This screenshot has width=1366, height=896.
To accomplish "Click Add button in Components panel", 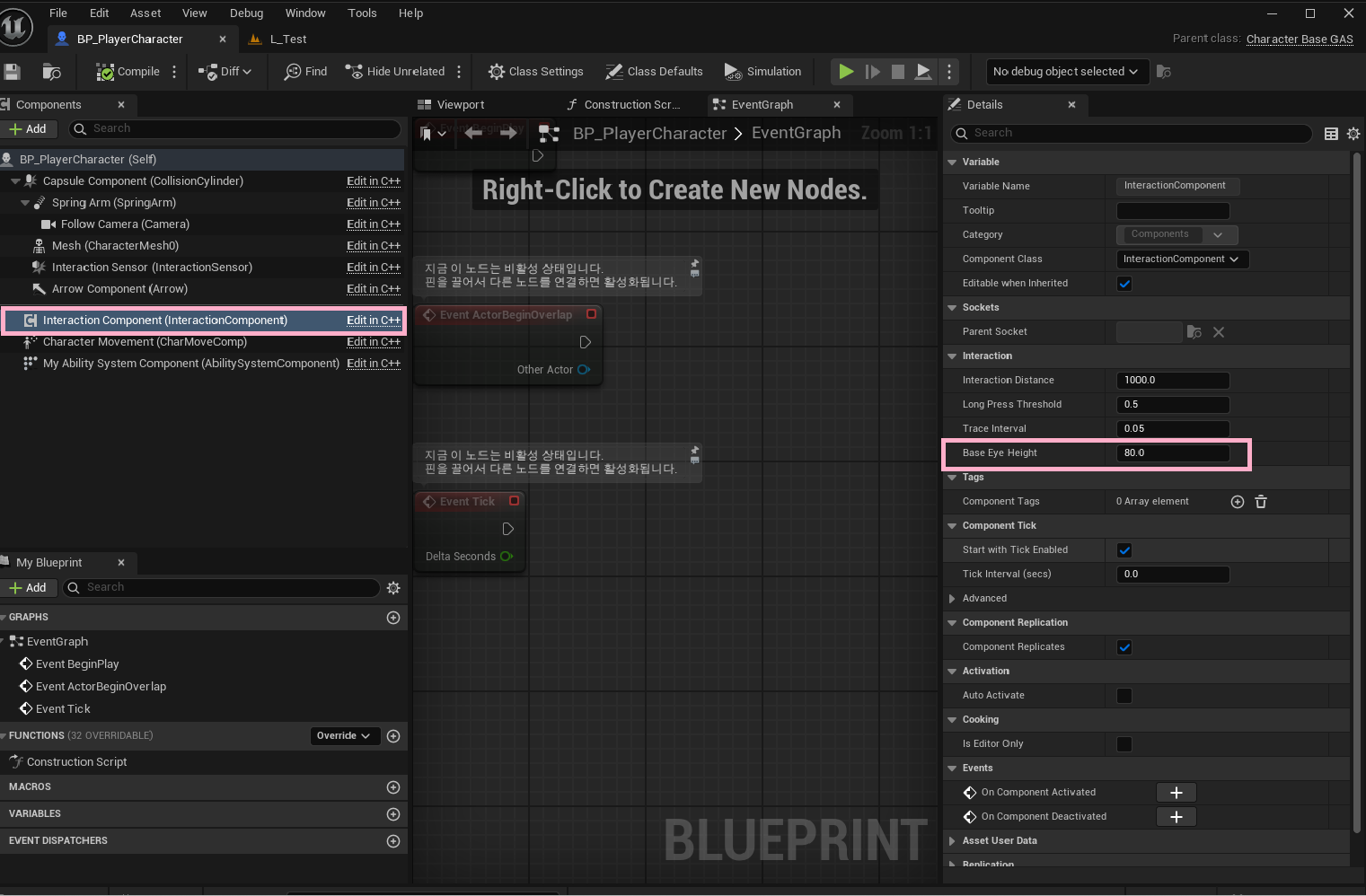I will point(28,129).
